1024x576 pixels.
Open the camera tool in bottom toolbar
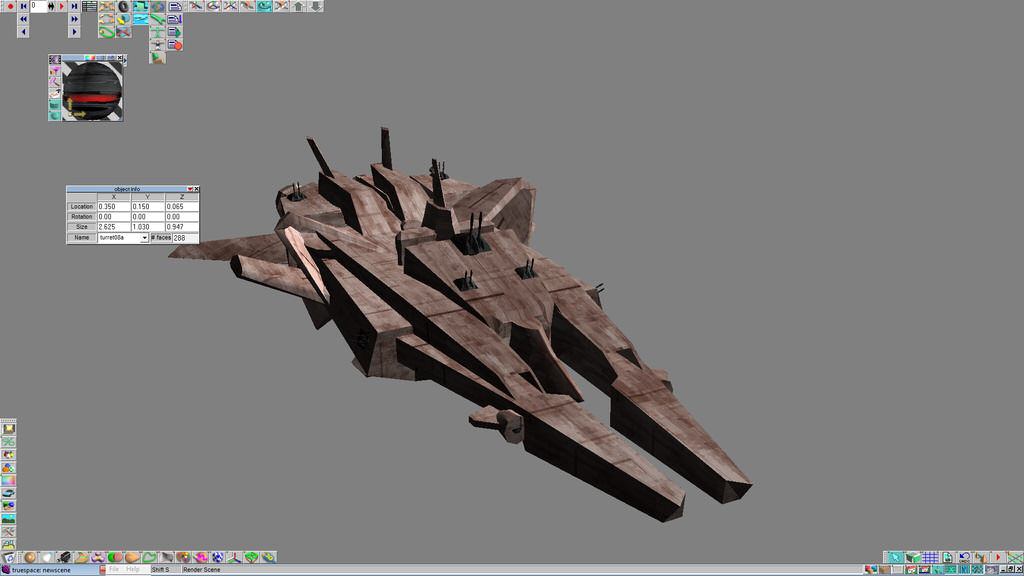click(x=63, y=557)
